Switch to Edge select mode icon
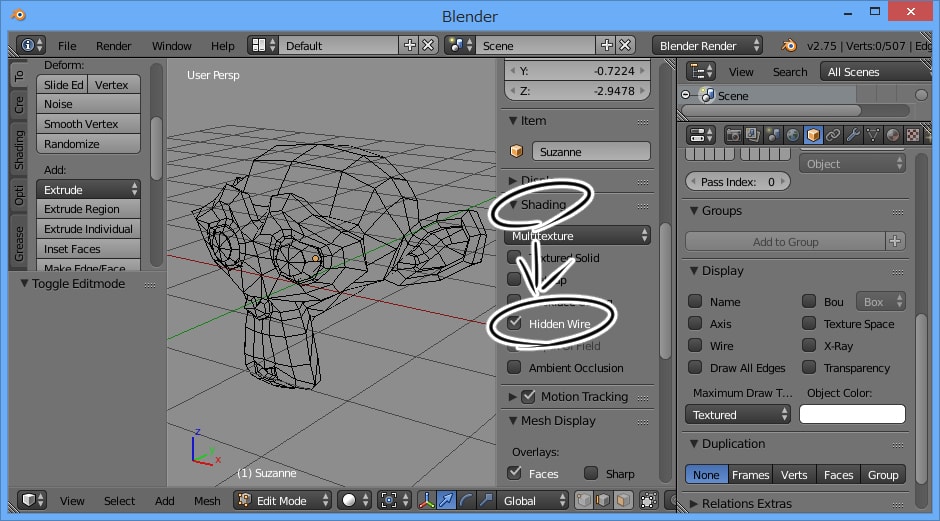This screenshot has width=940, height=521. 604,500
